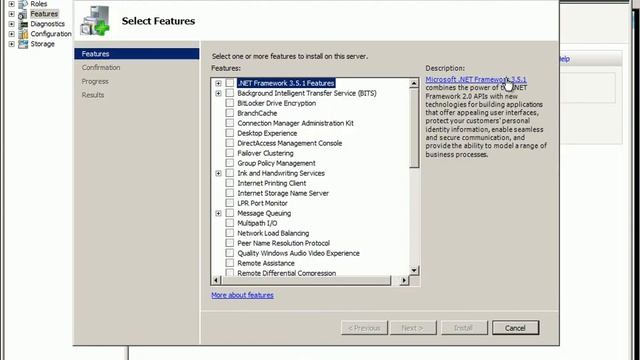This screenshot has height=360, width=640.
Task: Select the Configuration tree item label
Action: pos(51,34)
